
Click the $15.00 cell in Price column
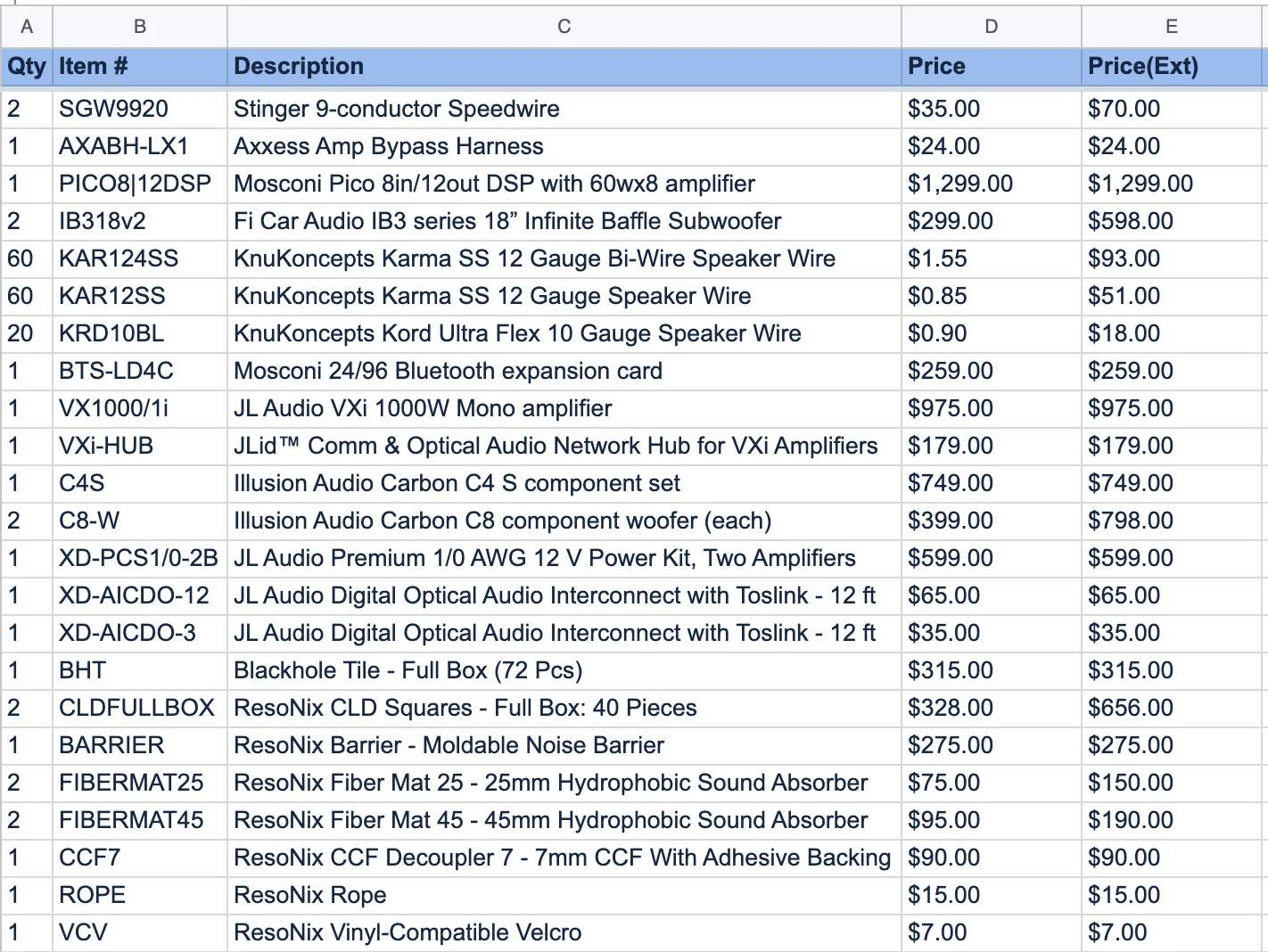click(x=992, y=895)
